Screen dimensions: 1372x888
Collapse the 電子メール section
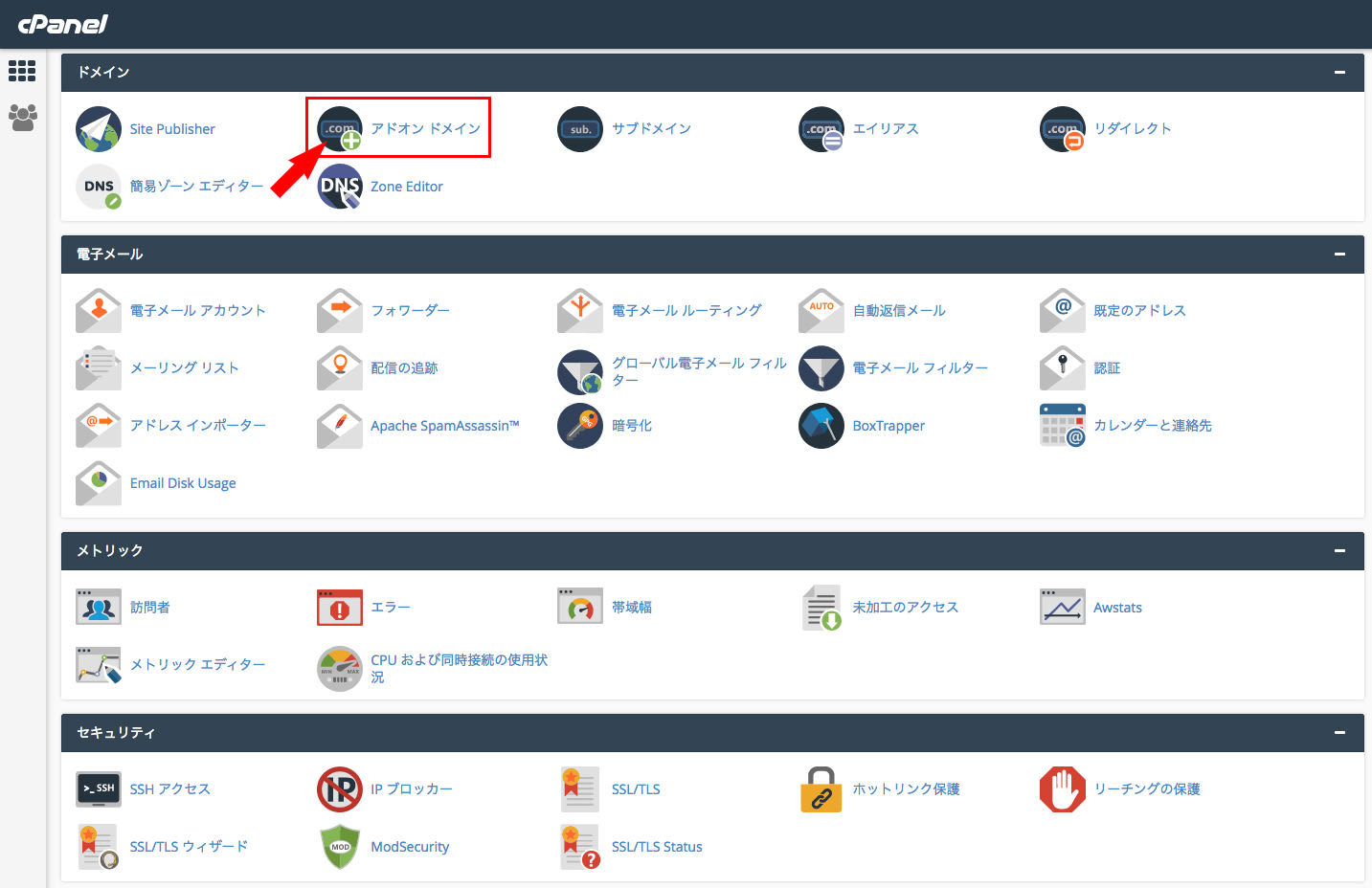(x=1339, y=254)
